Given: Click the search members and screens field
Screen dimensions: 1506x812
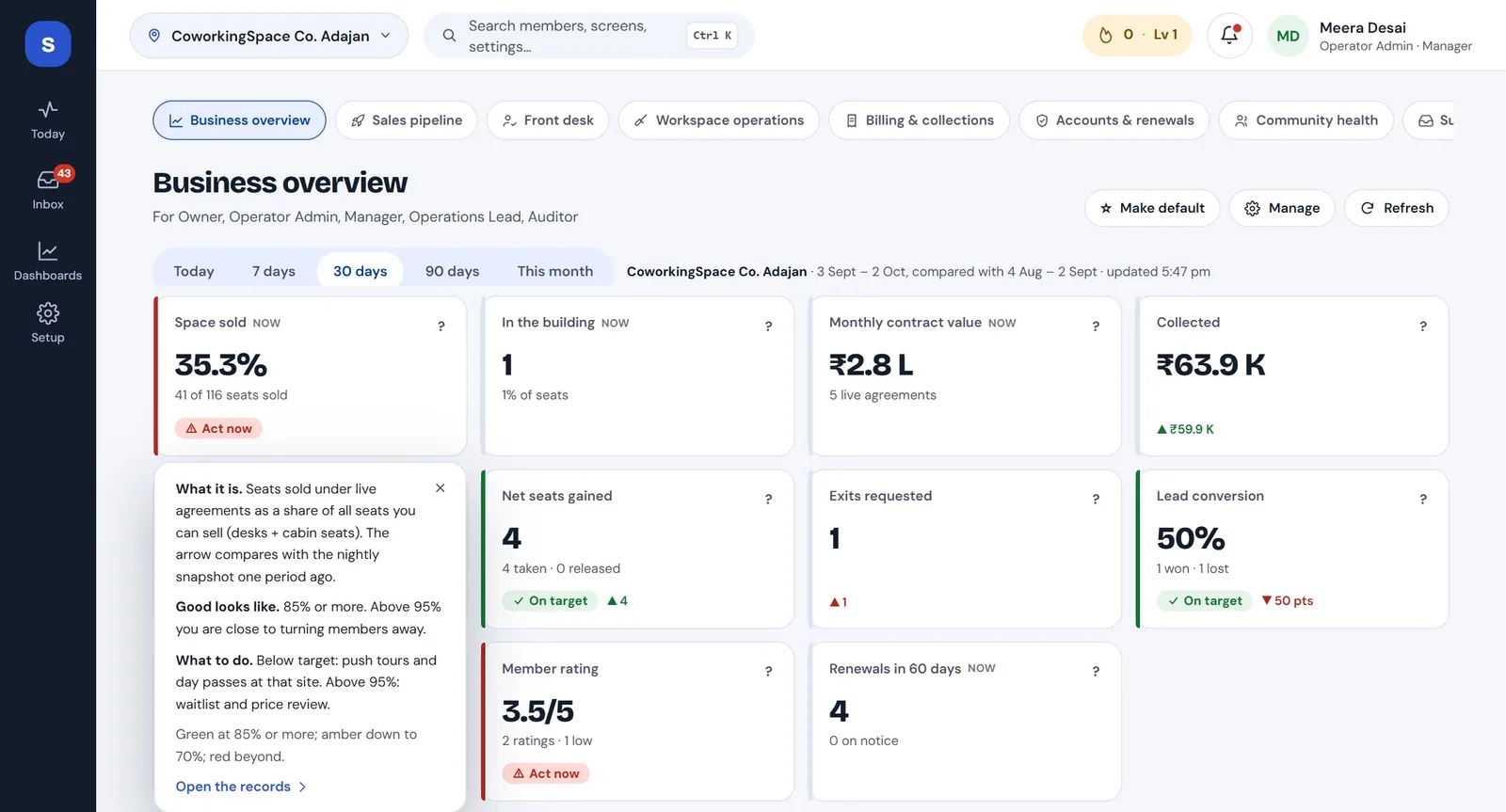Looking at the screenshot, I should pos(589,36).
